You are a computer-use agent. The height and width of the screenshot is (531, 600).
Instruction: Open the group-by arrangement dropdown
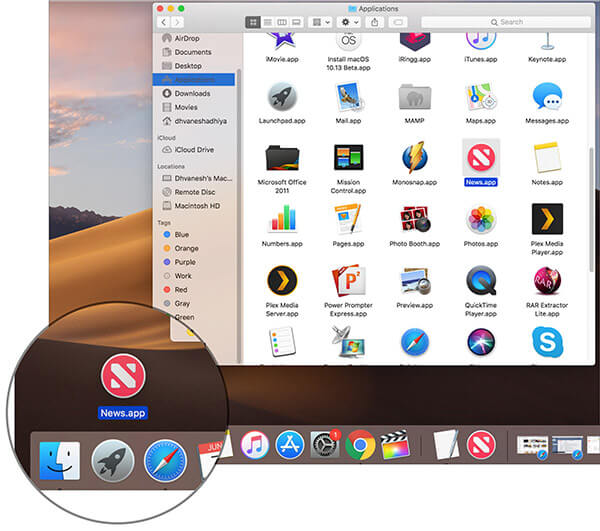coord(321,22)
